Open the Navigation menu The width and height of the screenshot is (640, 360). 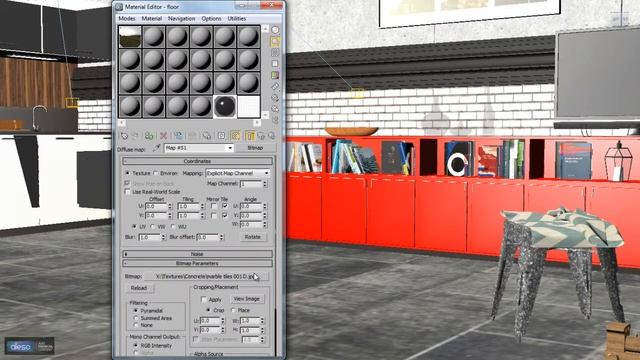(x=182, y=18)
